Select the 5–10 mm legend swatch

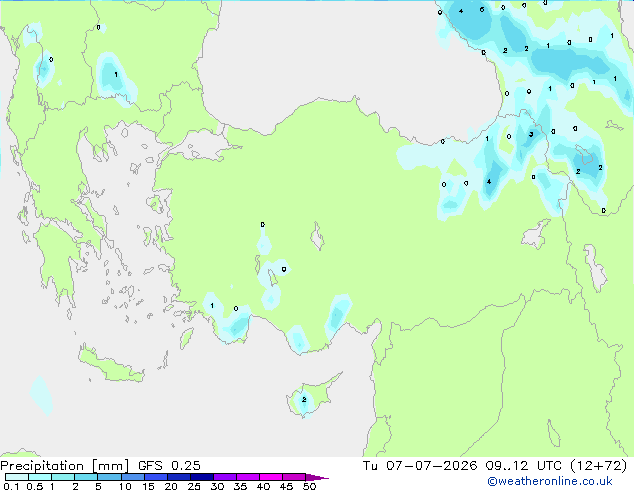pos(110,477)
